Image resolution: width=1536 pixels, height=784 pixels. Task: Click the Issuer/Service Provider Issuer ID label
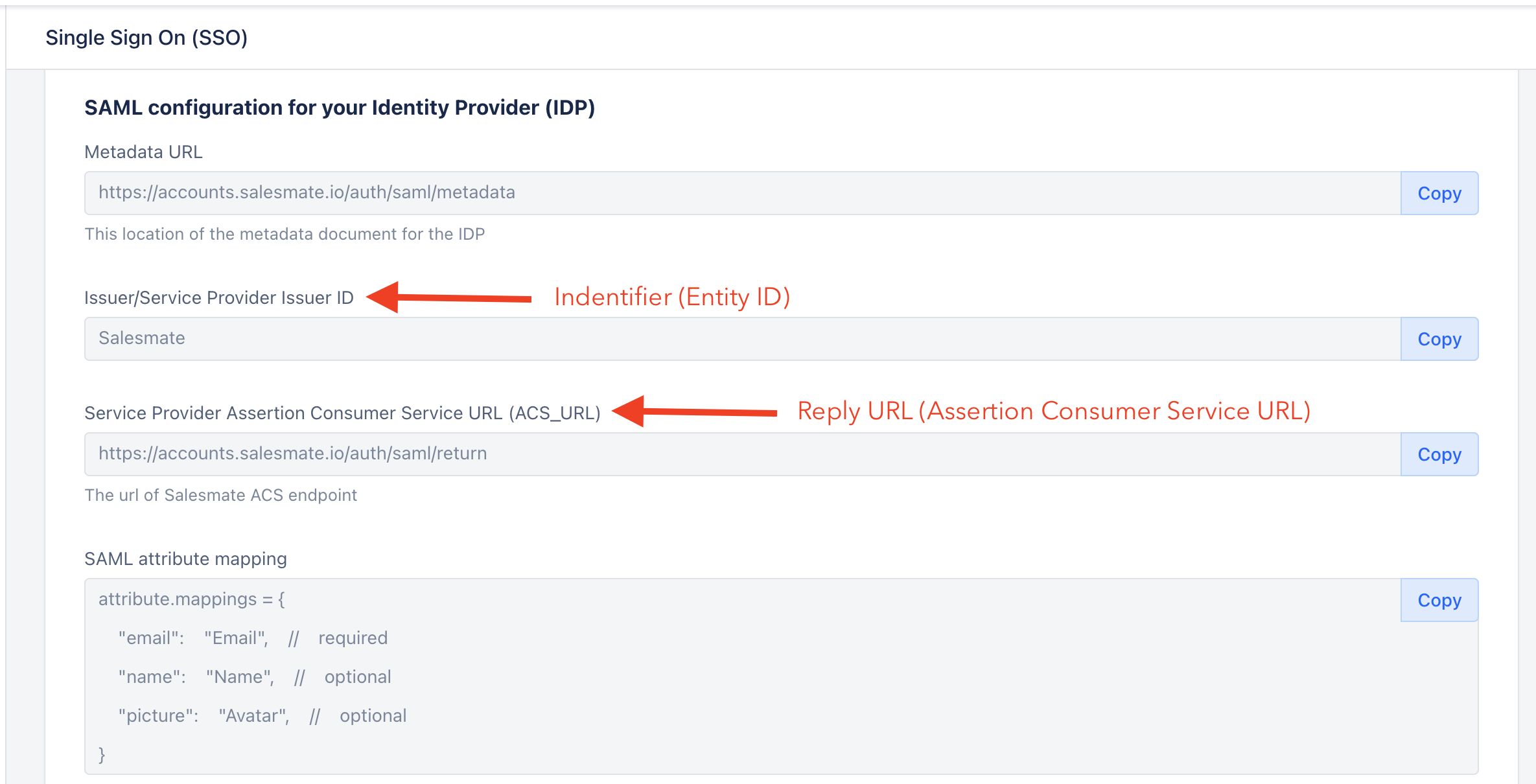[x=219, y=297]
